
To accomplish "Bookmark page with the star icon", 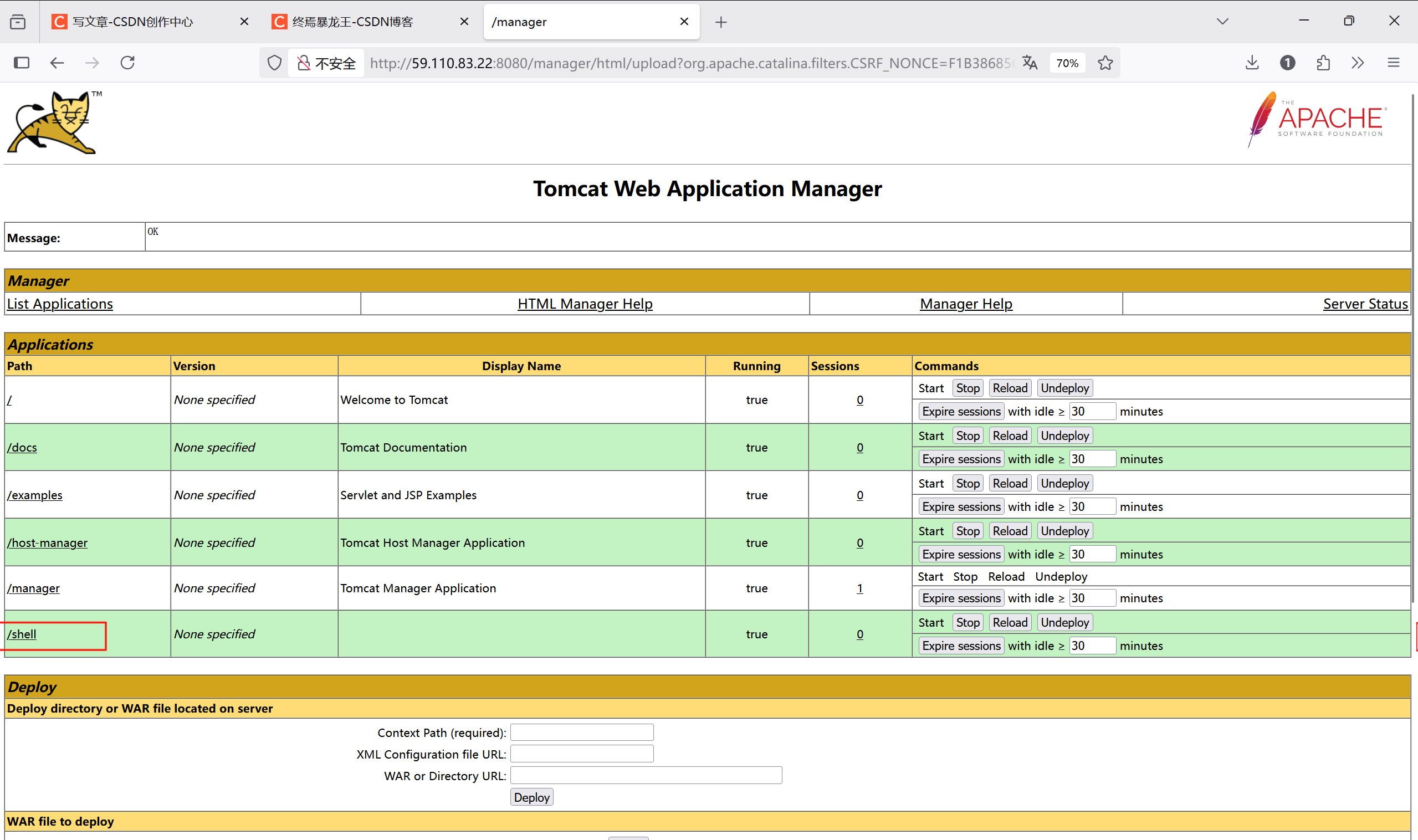I will click(x=1105, y=63).
